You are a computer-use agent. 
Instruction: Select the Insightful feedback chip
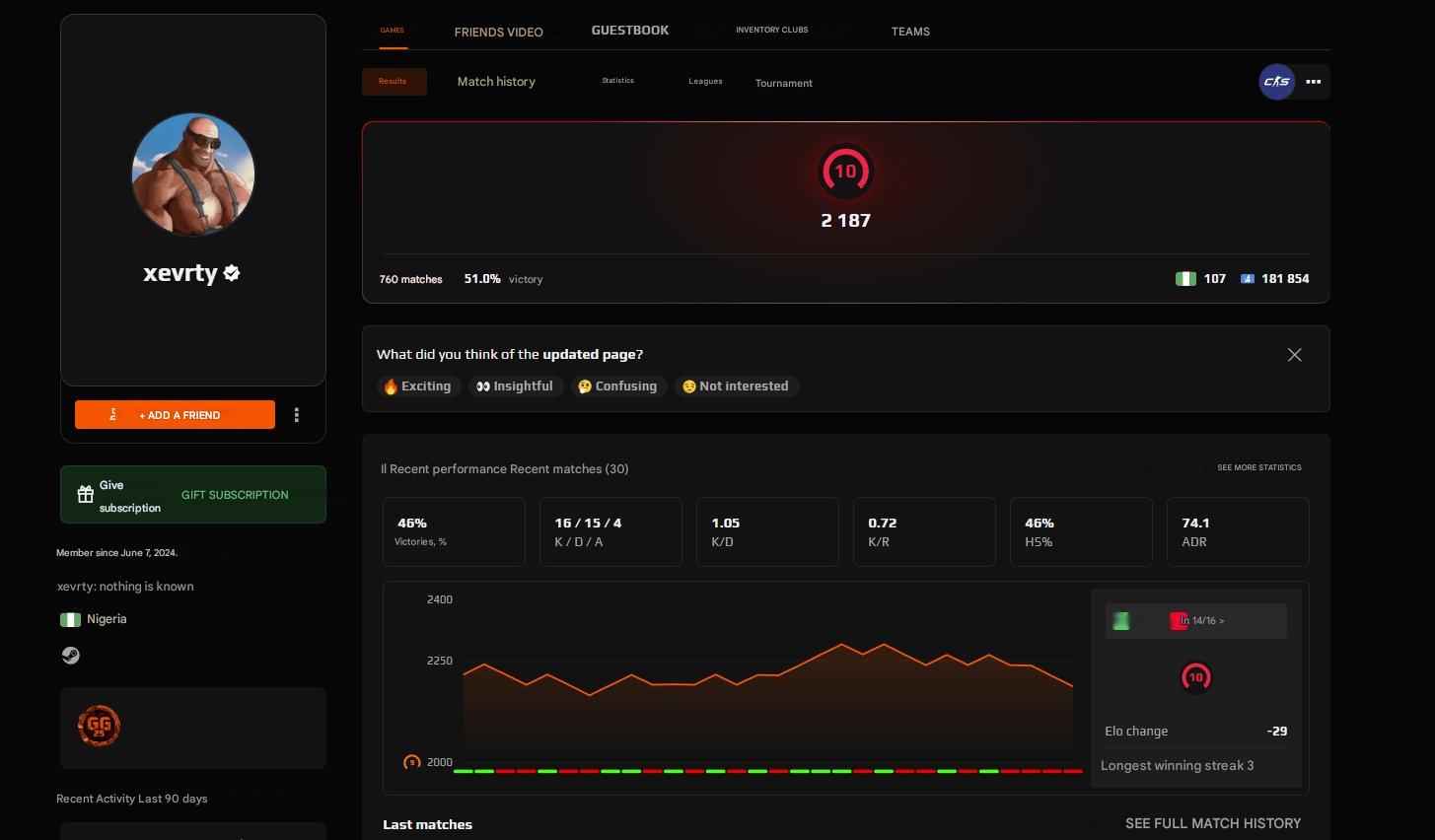[x=515, y=385]
